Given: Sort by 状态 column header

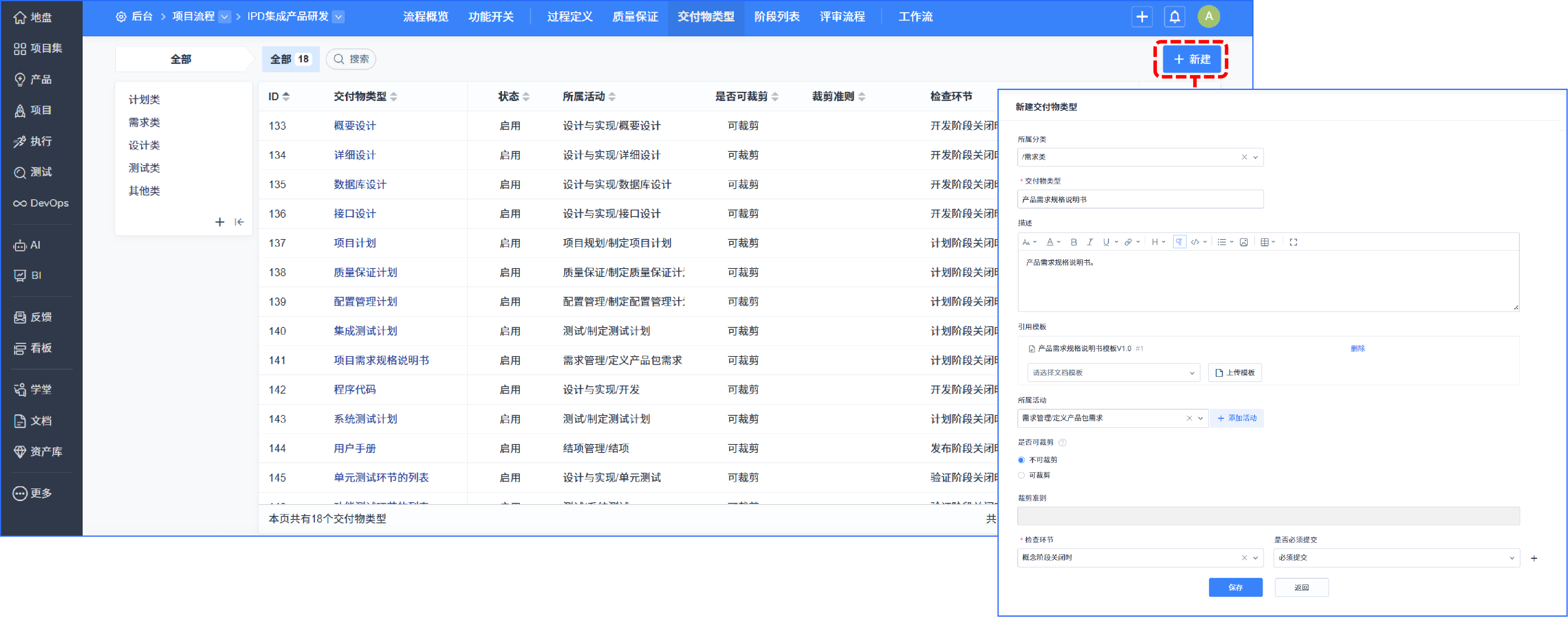Looking at the screenshot, I should tap(514, 97).
